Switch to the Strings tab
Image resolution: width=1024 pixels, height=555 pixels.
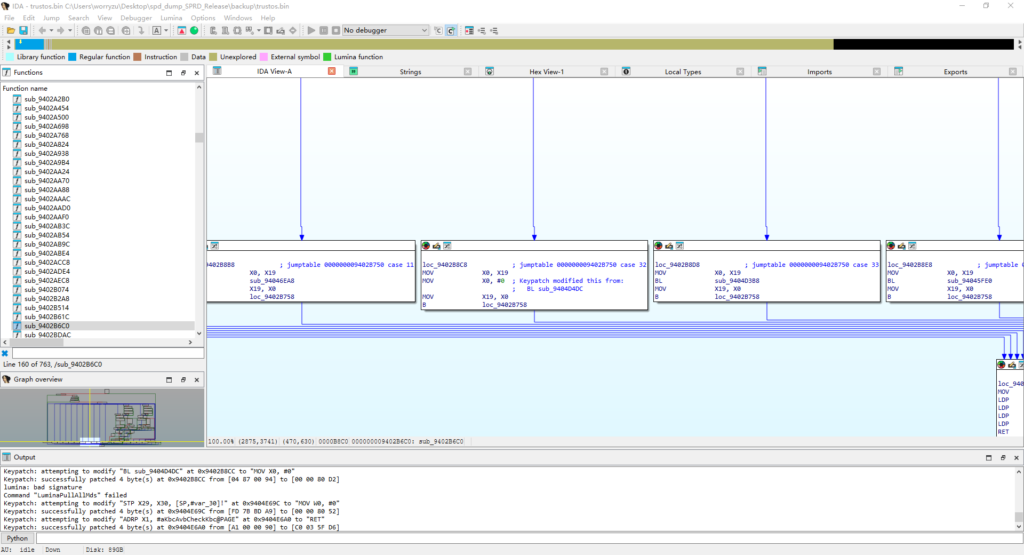tap(410, 72)
